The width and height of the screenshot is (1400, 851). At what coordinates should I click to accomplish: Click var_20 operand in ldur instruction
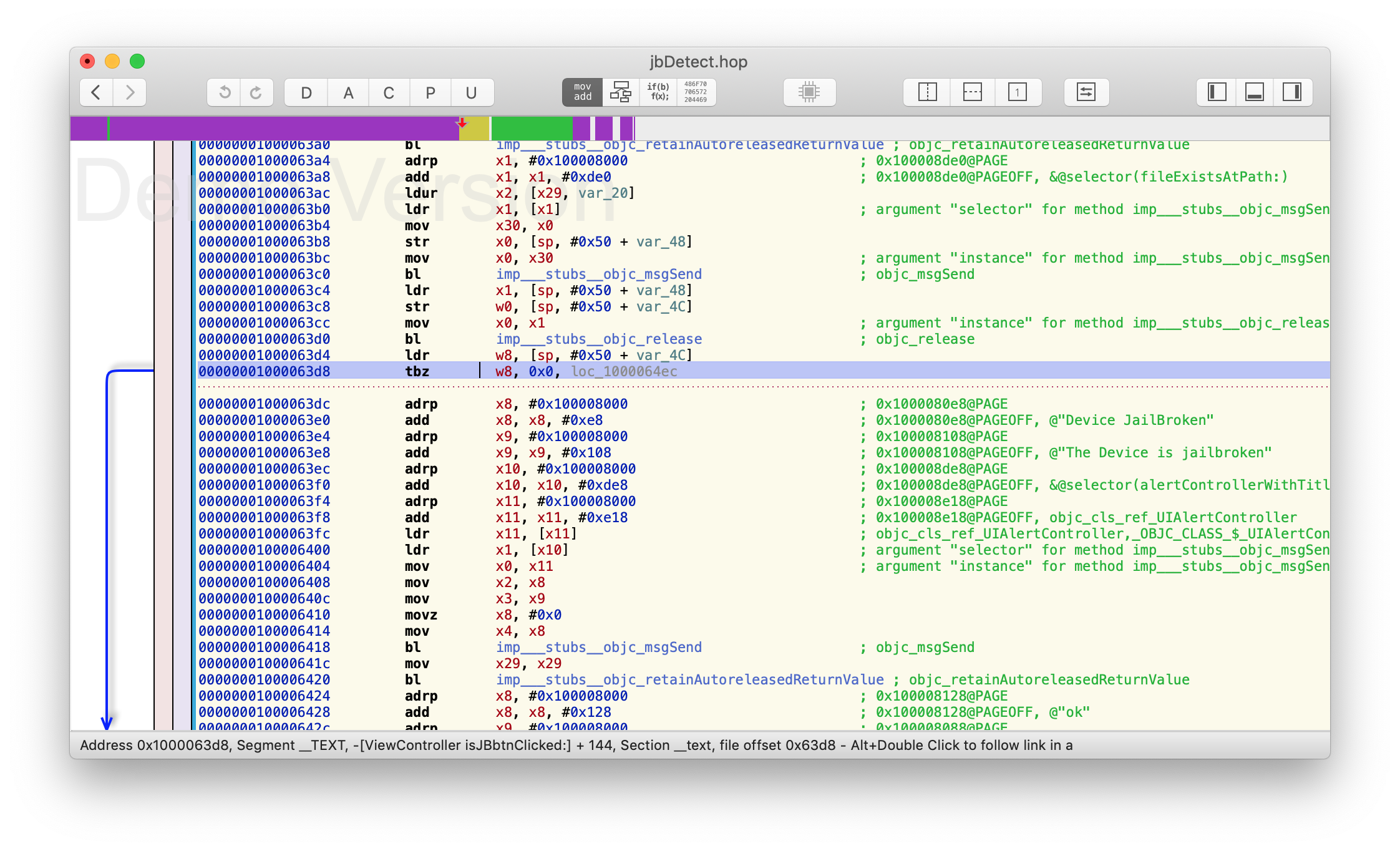pos(603,193)
